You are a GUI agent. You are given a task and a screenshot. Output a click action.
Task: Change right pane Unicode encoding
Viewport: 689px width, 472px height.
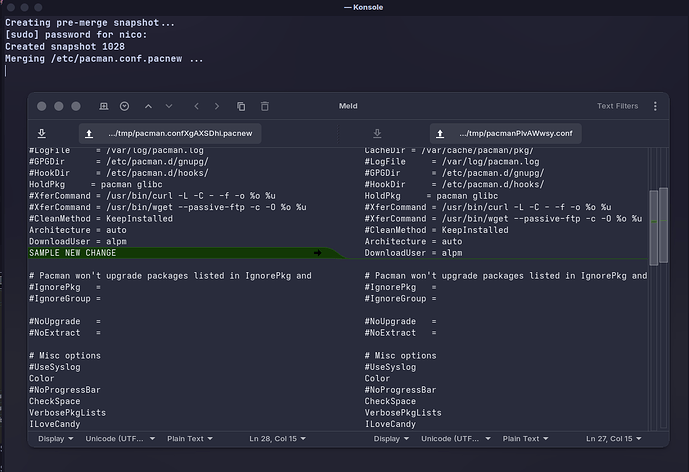tap(456, 439)
